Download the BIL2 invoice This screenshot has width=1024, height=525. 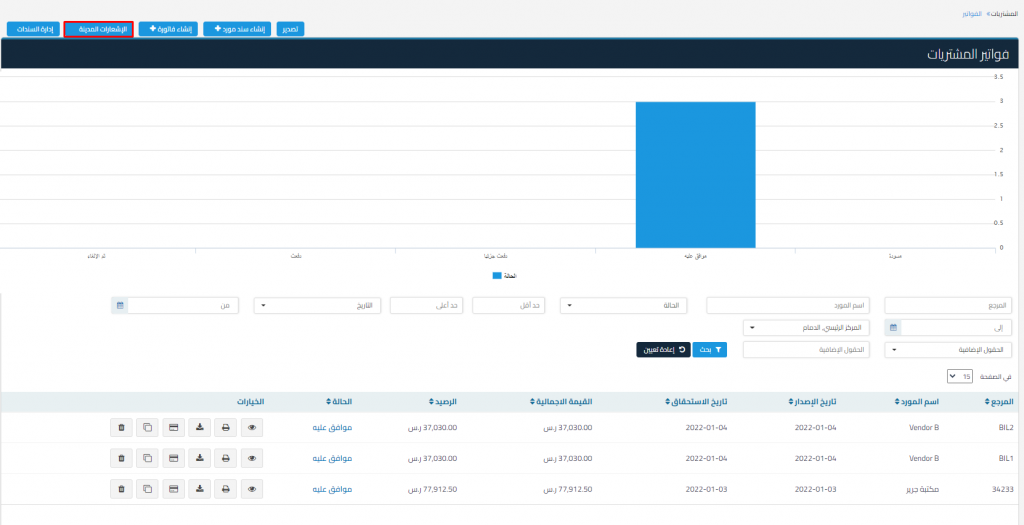[200, 427]
